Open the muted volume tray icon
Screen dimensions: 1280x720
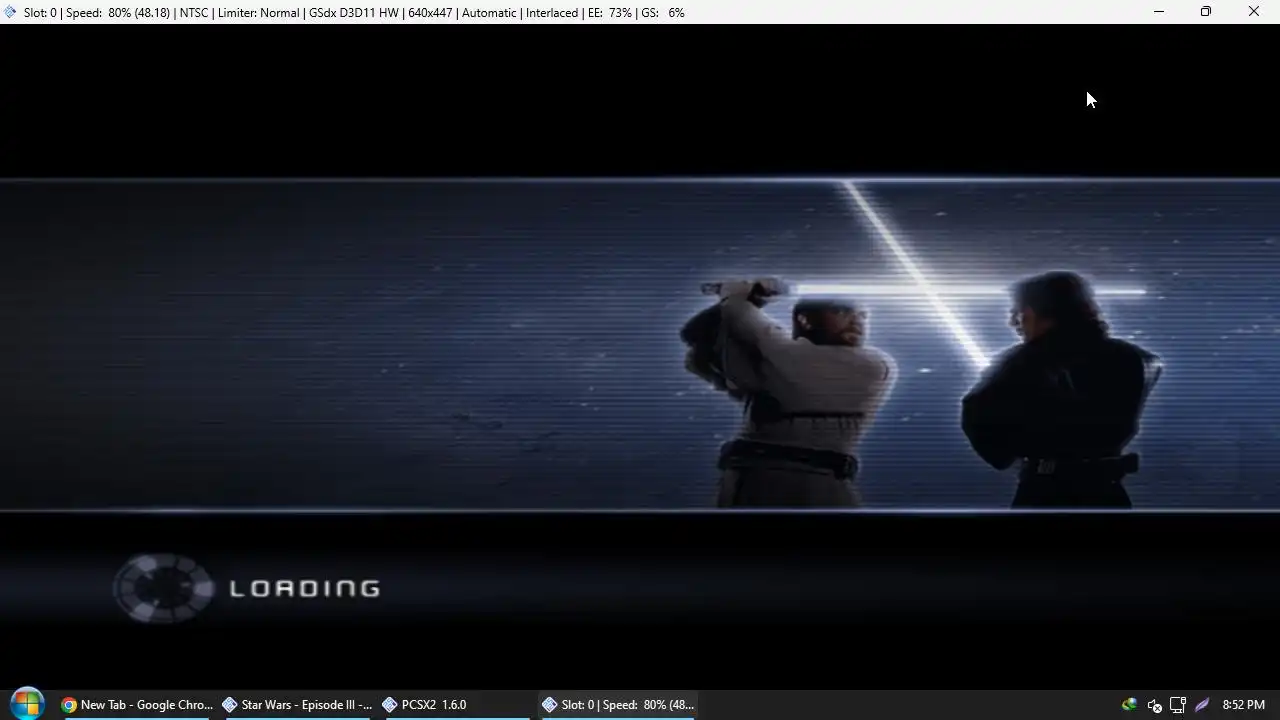1154,705
